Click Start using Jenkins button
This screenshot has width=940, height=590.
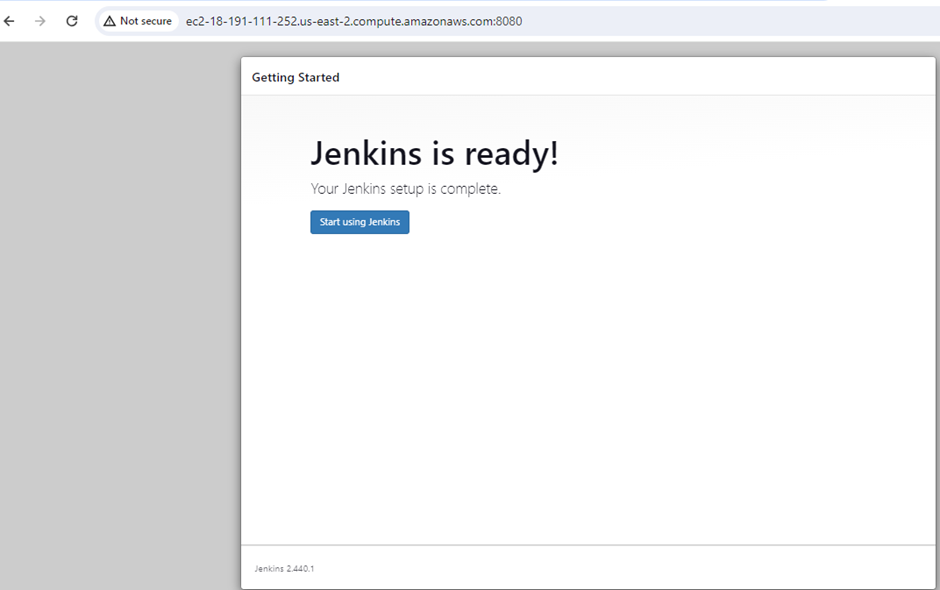pos(360,222)
